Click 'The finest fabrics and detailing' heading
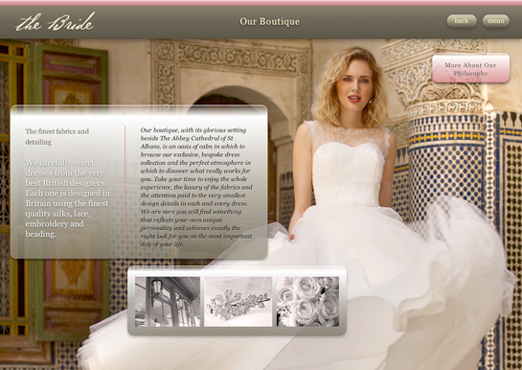The width and height of the screenshot is (522, 370). pyautogui.click(x=57, y=137)
